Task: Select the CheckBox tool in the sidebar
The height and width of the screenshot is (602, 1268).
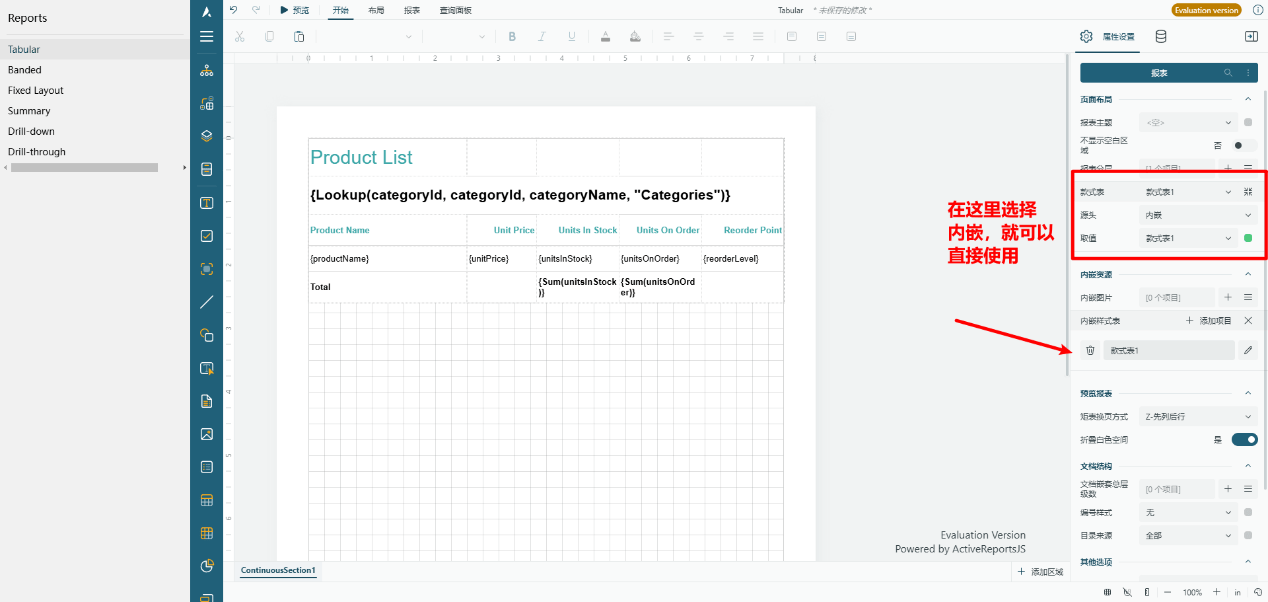Action: (206, 236)
